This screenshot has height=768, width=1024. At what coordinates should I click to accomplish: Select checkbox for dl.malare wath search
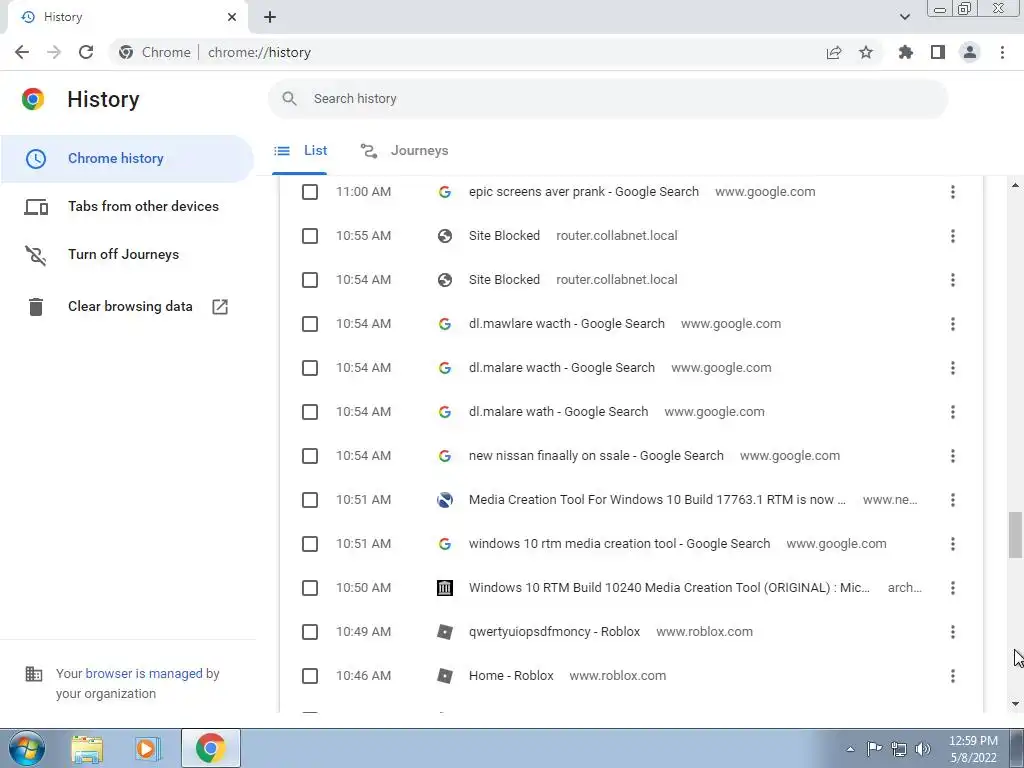[x=310, y=412]
